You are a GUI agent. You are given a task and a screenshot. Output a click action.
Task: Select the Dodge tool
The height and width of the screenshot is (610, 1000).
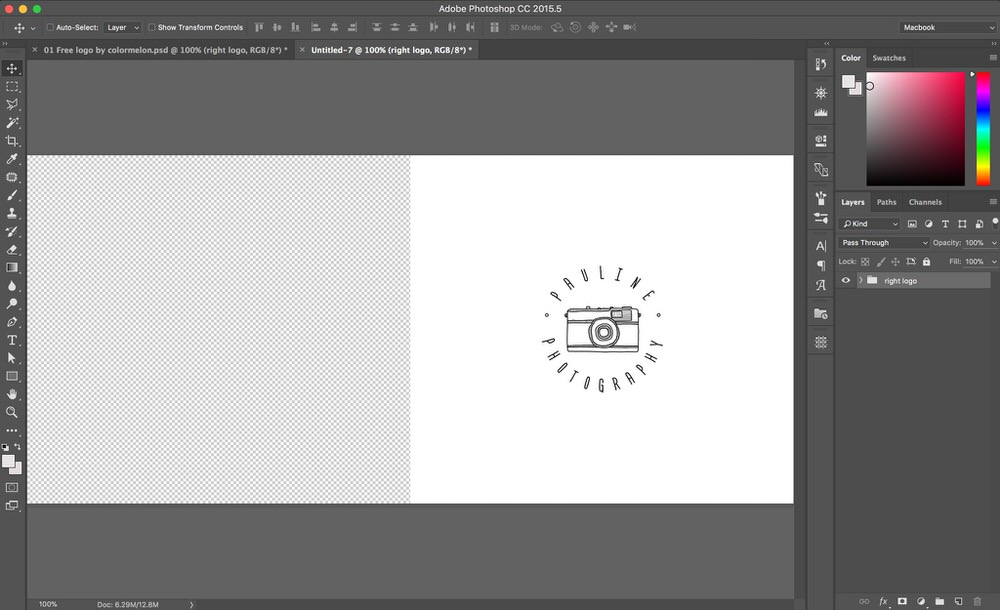pos(11,304)
